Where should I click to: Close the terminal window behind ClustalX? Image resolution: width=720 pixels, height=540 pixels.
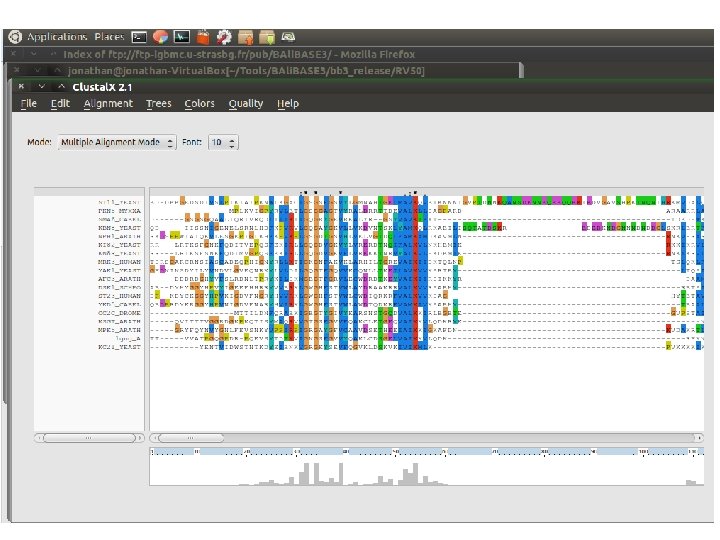17,70
